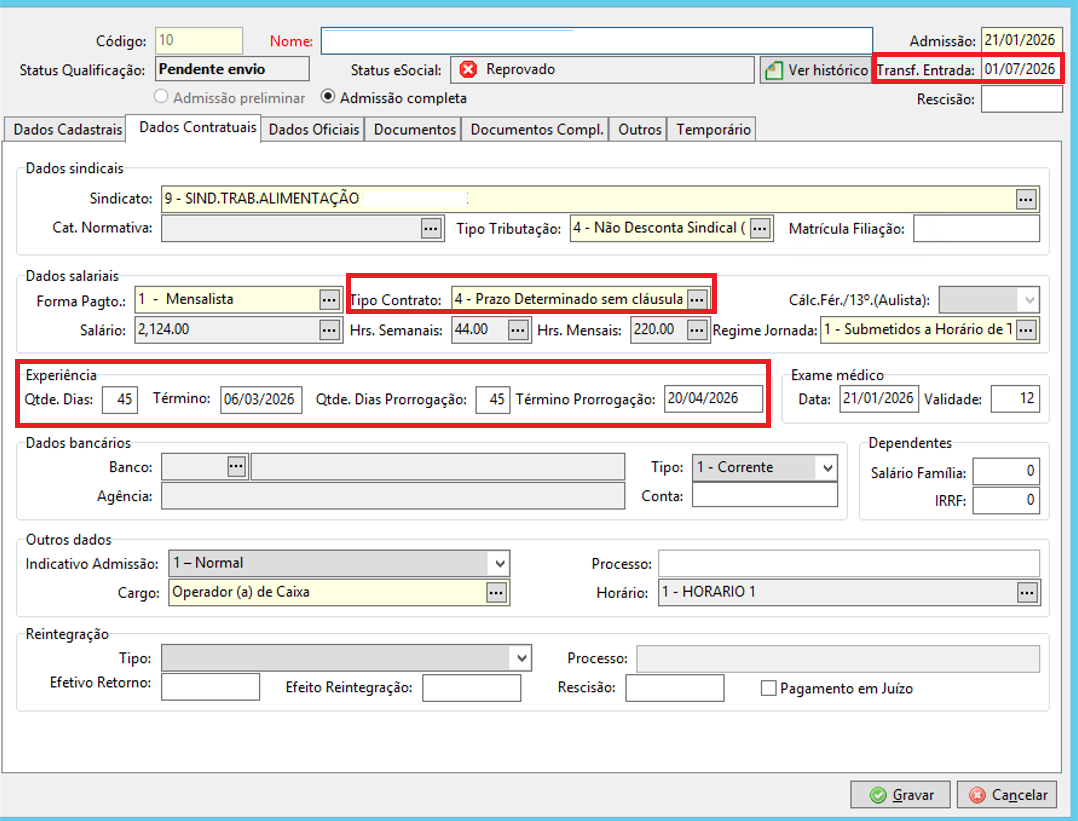Click the Agência input field

393,496
